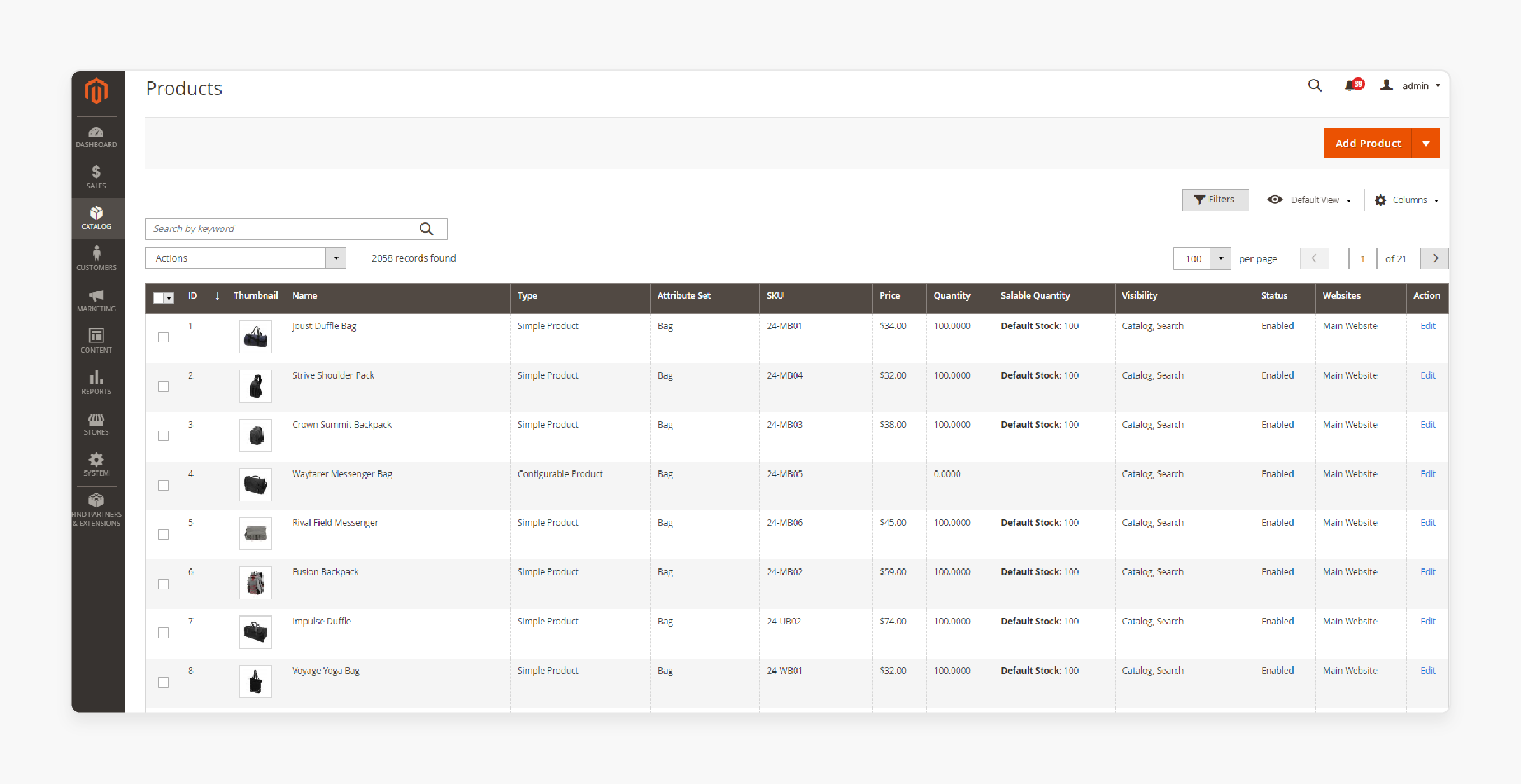The height and width of the screenshot is (784, 1521).
Task: Click the Columns gear icon
Action: pyautogui.click(x=1380, y=200)
